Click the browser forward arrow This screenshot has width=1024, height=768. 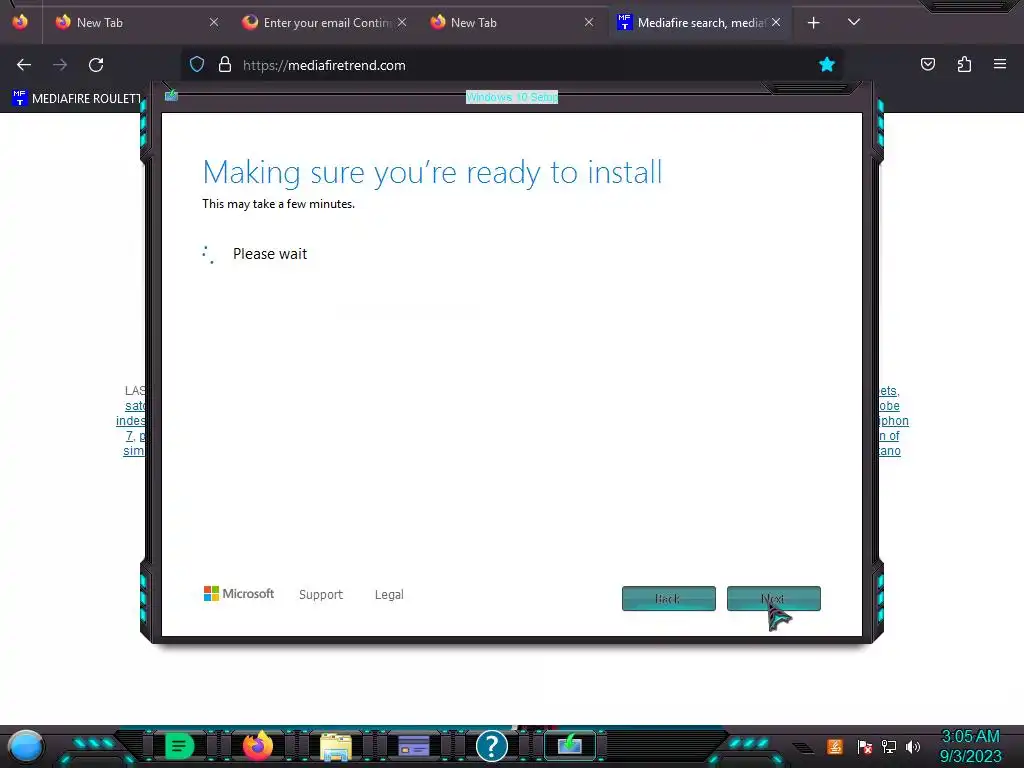coord(60,65)
